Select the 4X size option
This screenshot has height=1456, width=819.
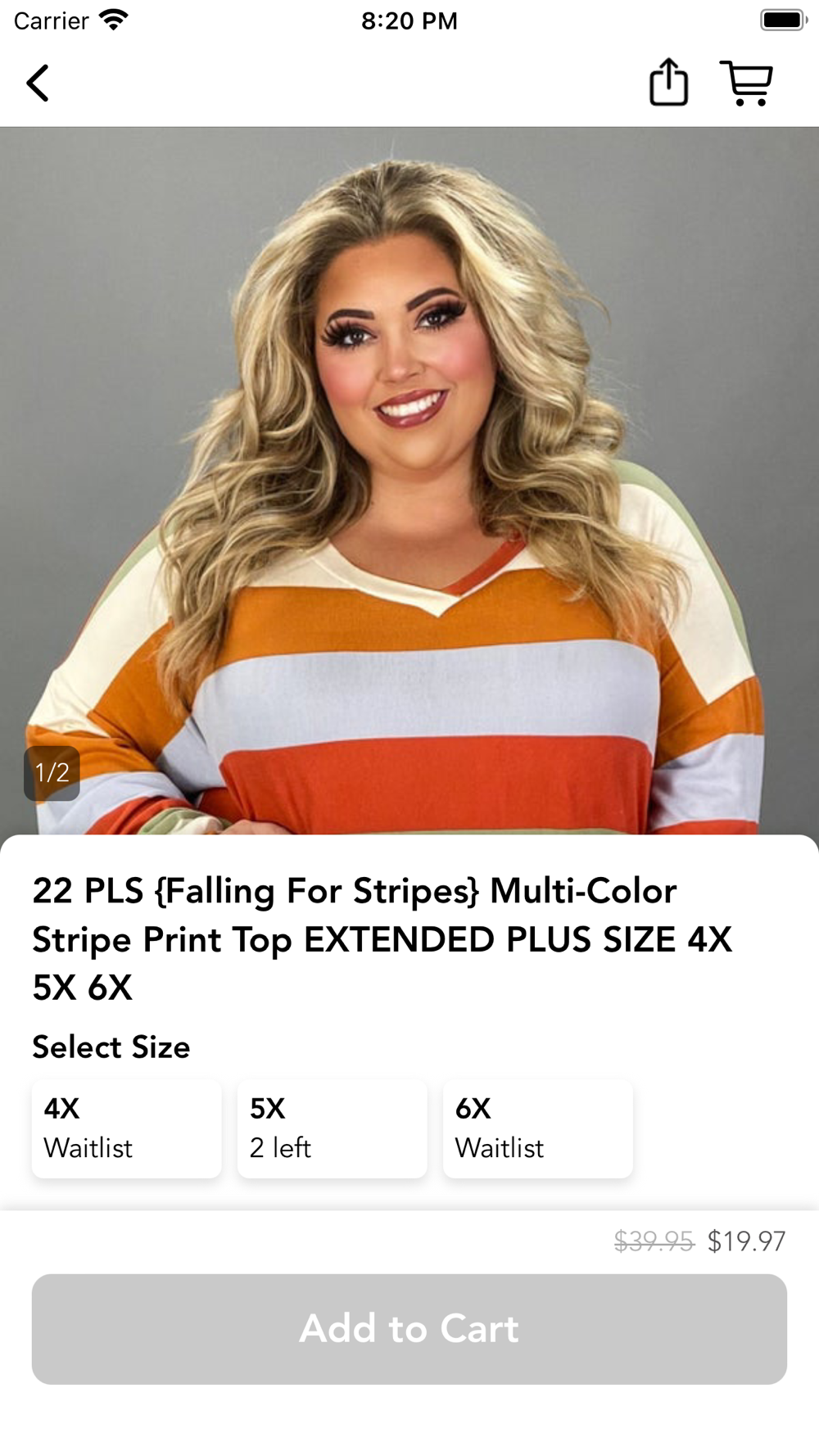127,1128
